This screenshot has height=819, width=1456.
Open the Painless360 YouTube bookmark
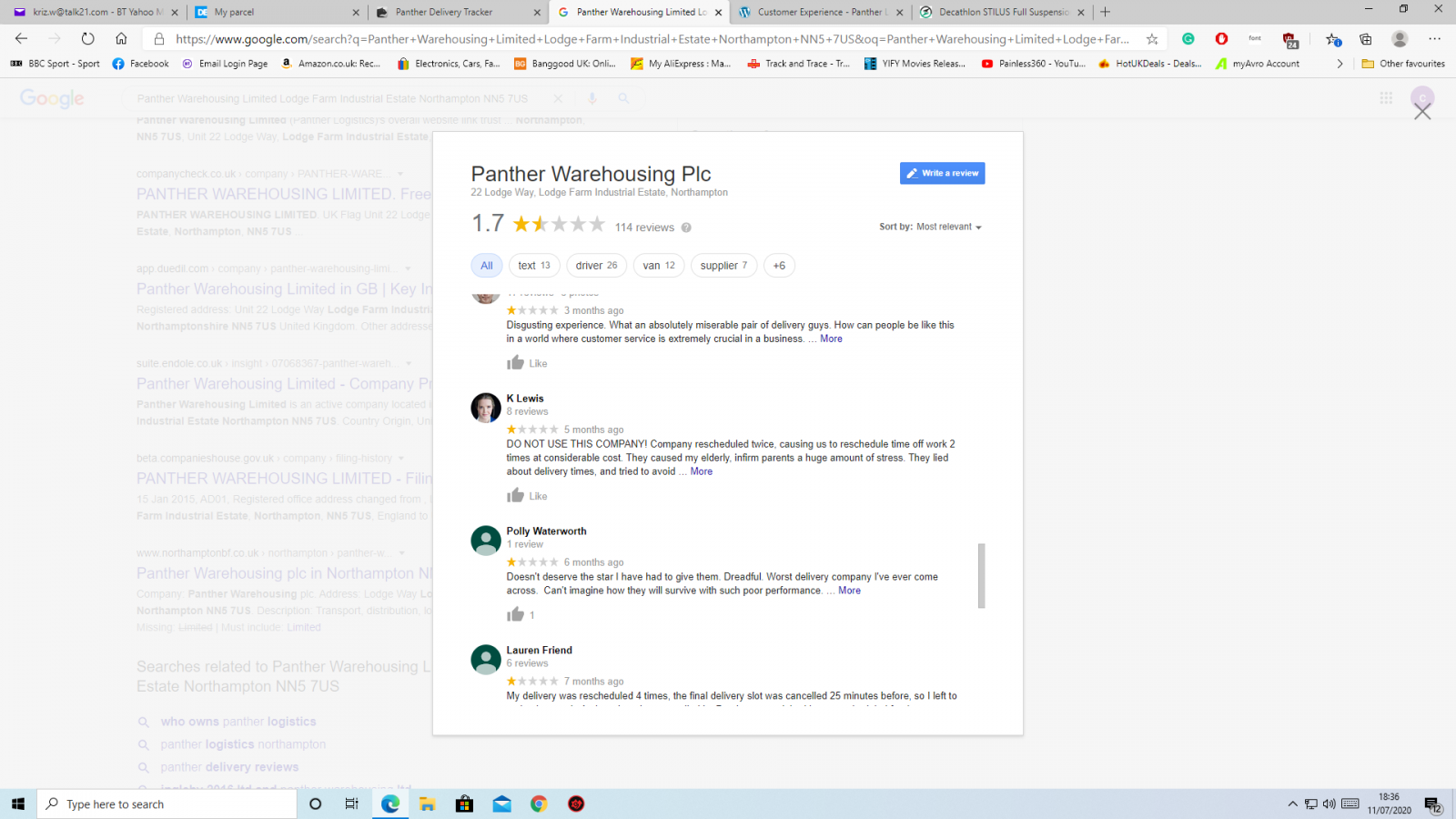[x=1033, y=64]
